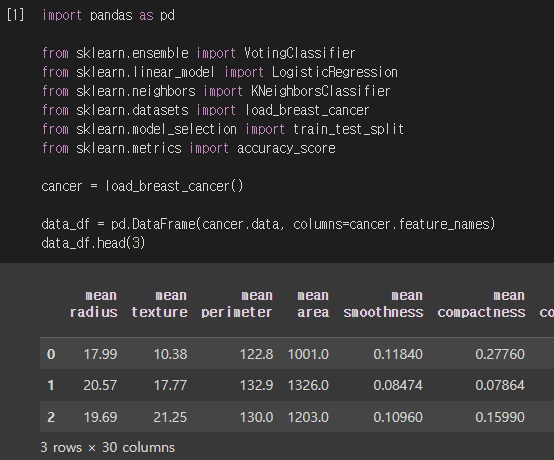
Task: Click the data_df.head(3) line
Action: point(93,243)
